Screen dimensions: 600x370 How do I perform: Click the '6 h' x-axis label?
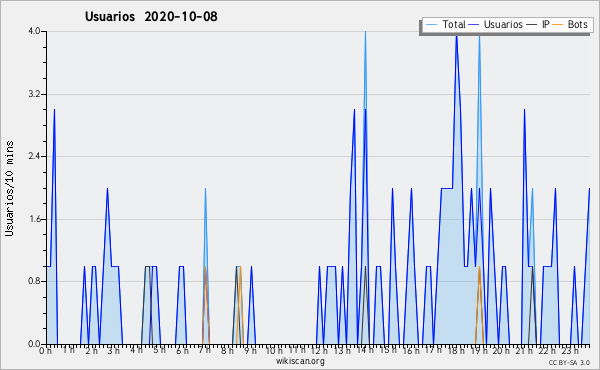coord(182,351)
